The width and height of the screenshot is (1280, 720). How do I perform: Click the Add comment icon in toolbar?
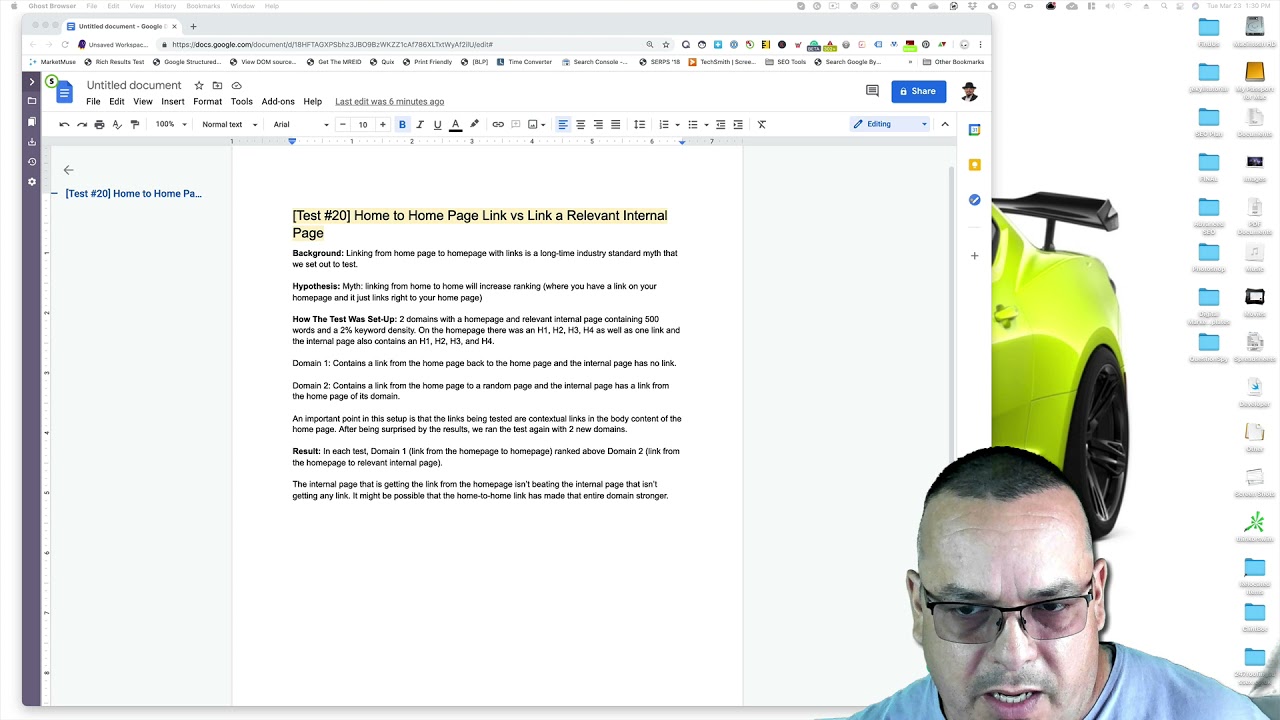point(515,124)
